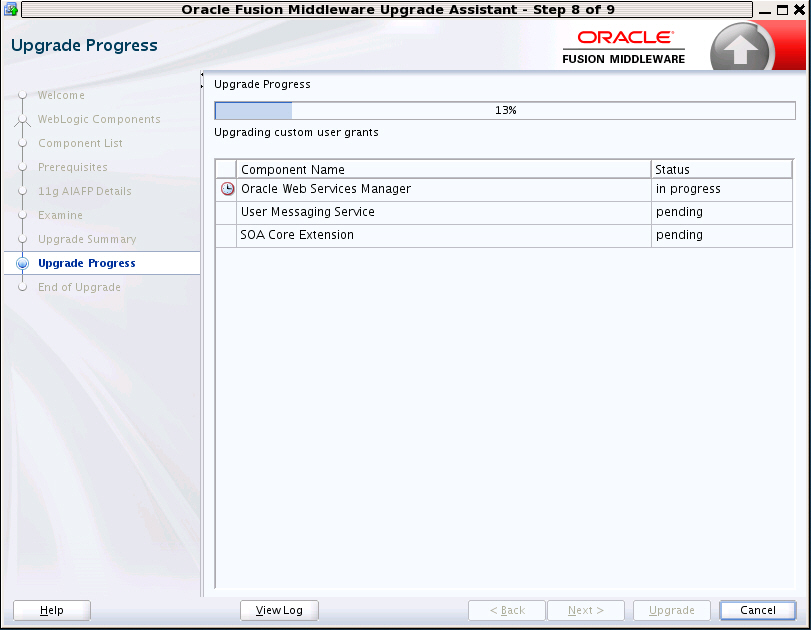Click the Upgrade button

click(672, 610)
